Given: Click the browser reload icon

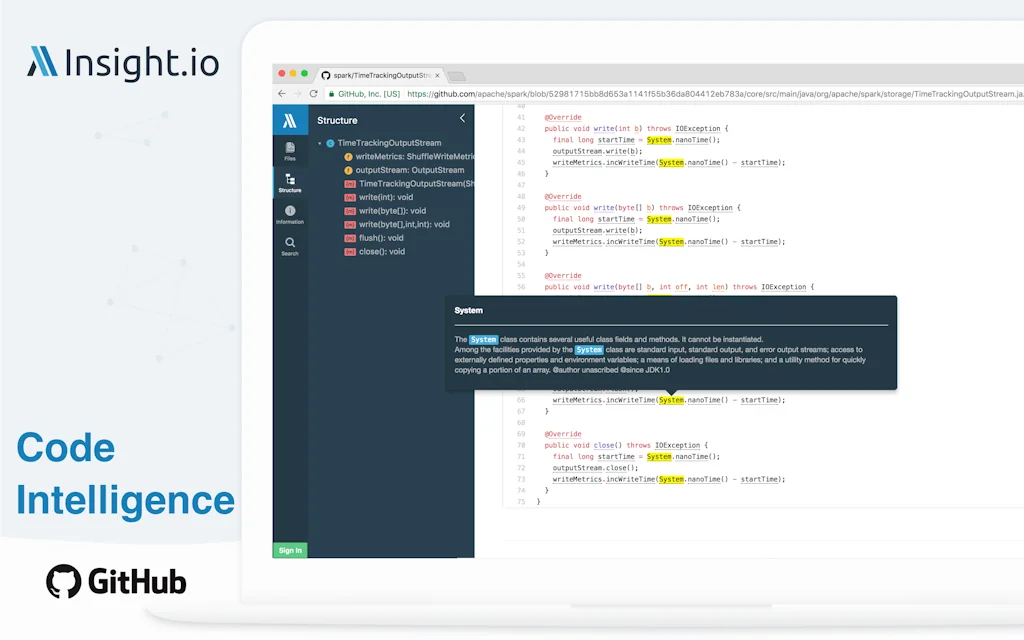Looking at the screenshot, I should click(x=312, y=94).
